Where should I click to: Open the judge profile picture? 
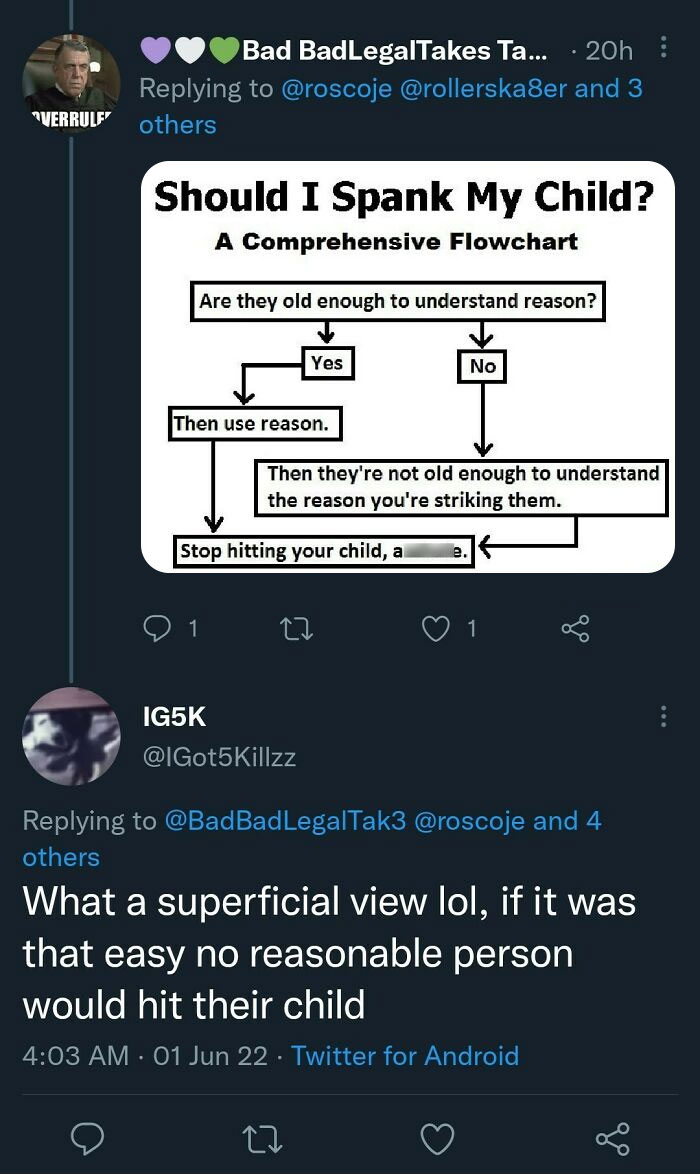pos(71,84)
